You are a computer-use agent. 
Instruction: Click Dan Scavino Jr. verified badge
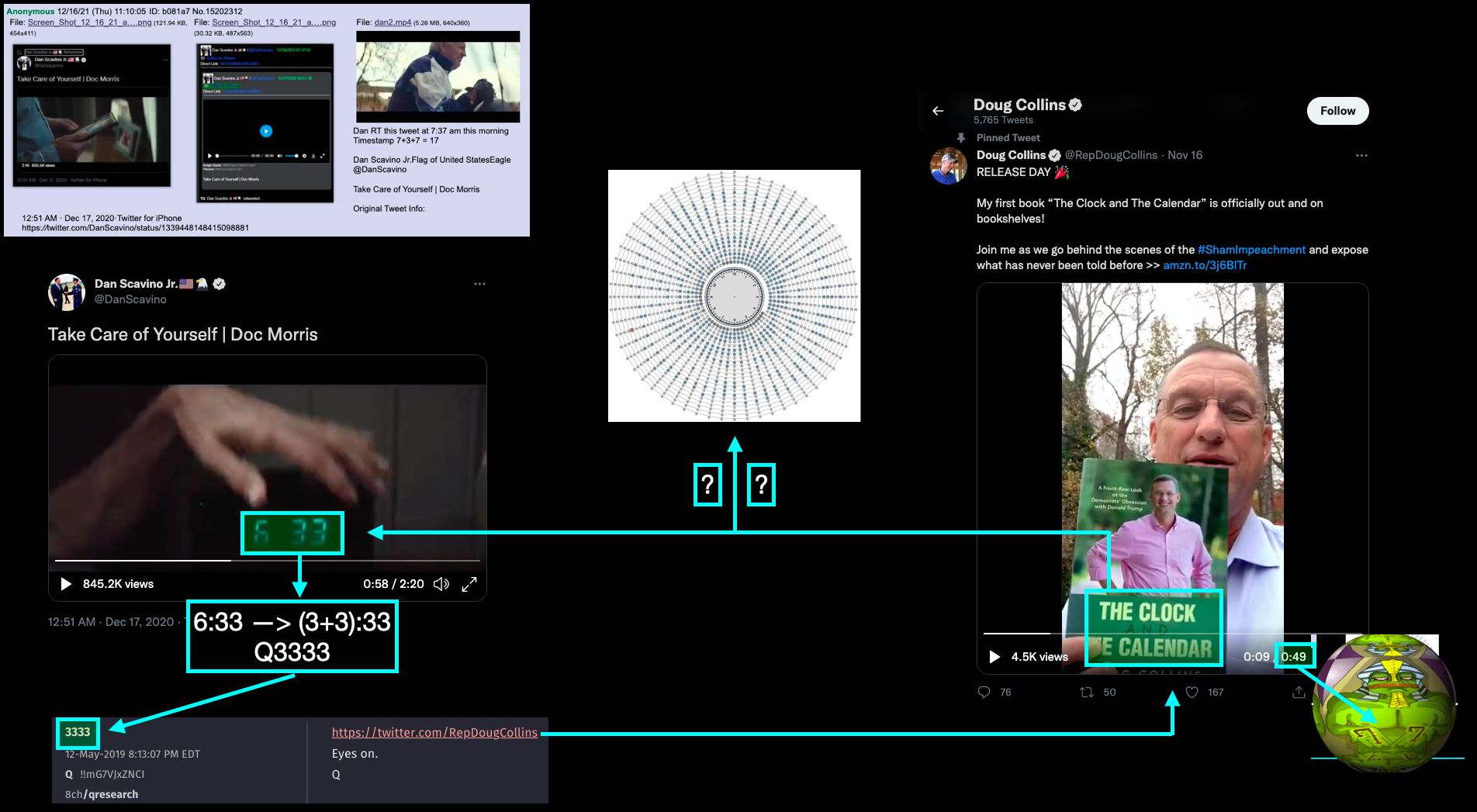(x=220, y=284)
